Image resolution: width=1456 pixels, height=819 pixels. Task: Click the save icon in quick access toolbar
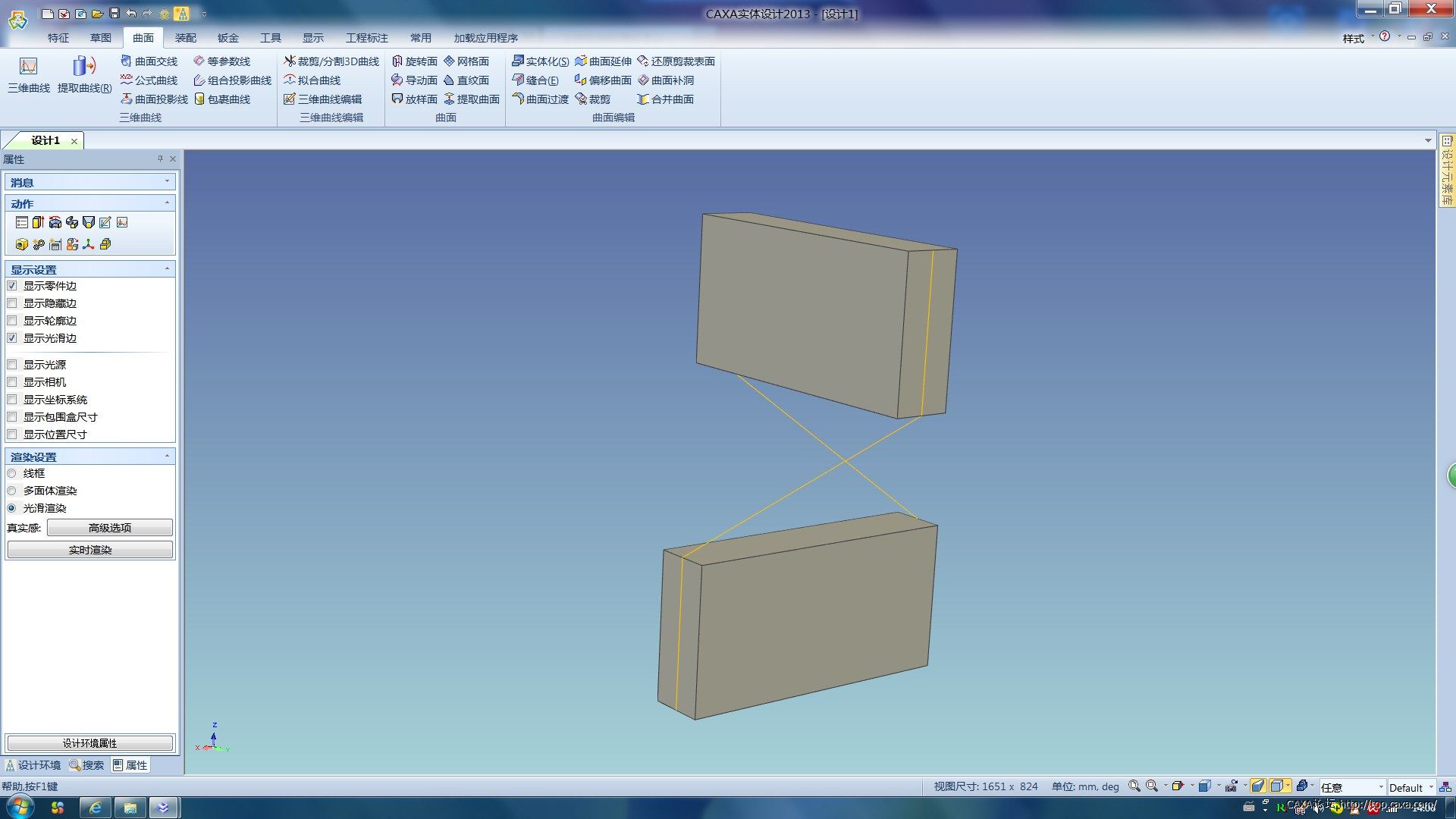click(x=115, y=14)
